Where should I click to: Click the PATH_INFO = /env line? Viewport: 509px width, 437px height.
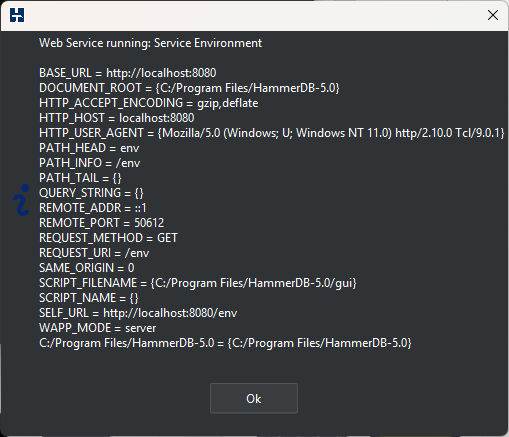click(x=90, y=163)
